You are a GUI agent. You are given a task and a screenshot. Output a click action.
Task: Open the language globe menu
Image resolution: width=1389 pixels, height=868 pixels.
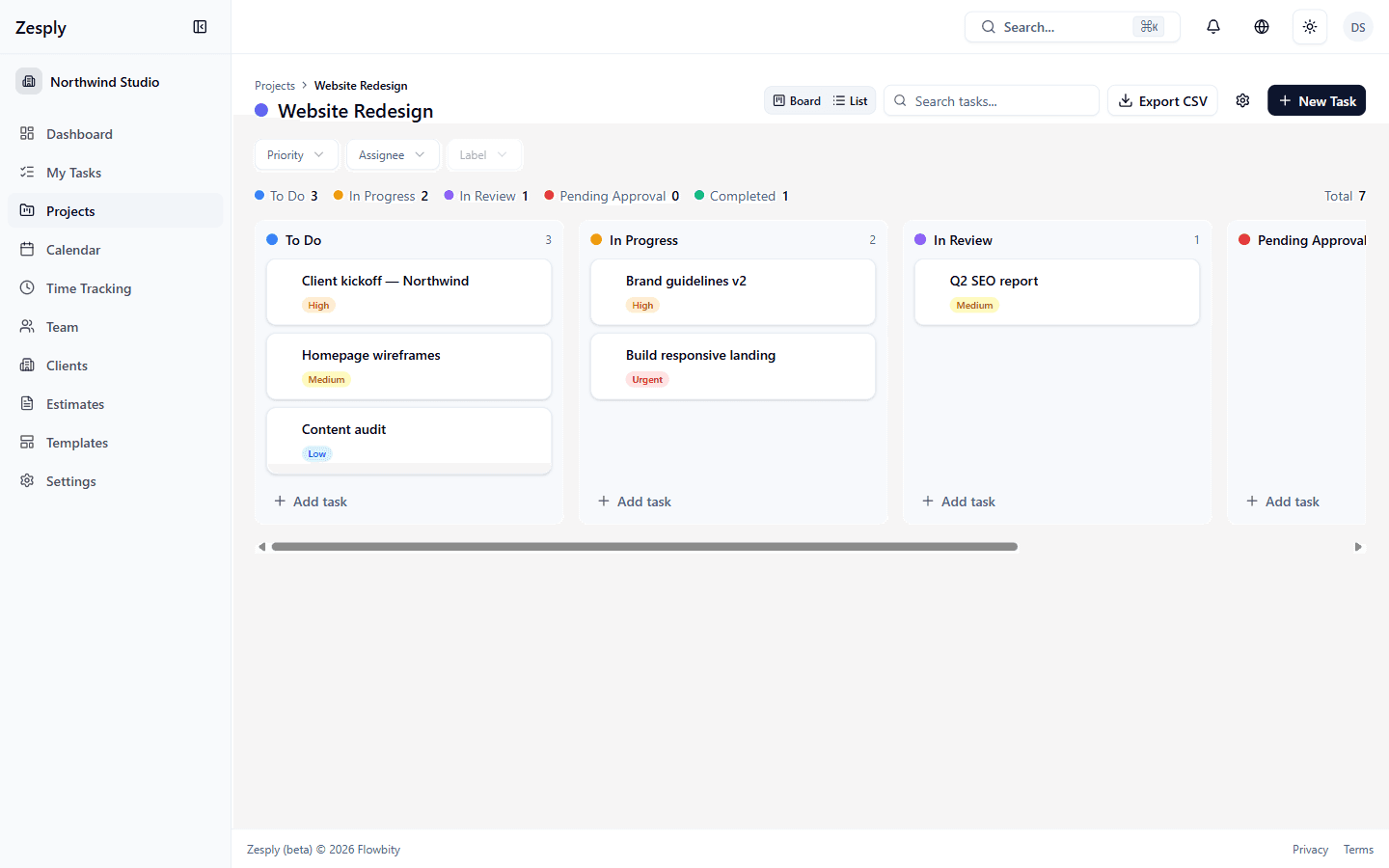pyautogui.click(x=1262, y=27)
